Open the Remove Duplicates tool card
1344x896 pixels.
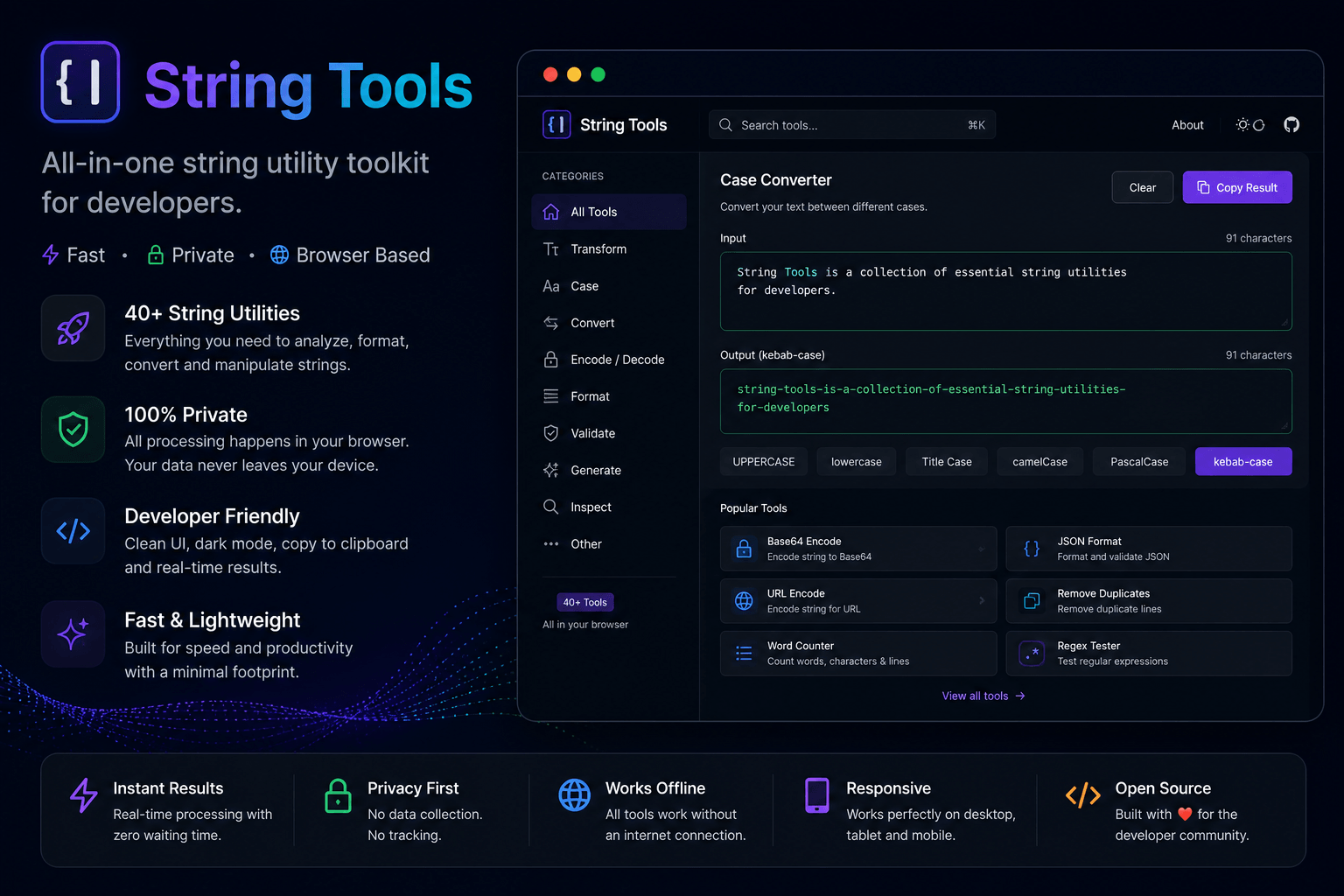[1149, 600]
